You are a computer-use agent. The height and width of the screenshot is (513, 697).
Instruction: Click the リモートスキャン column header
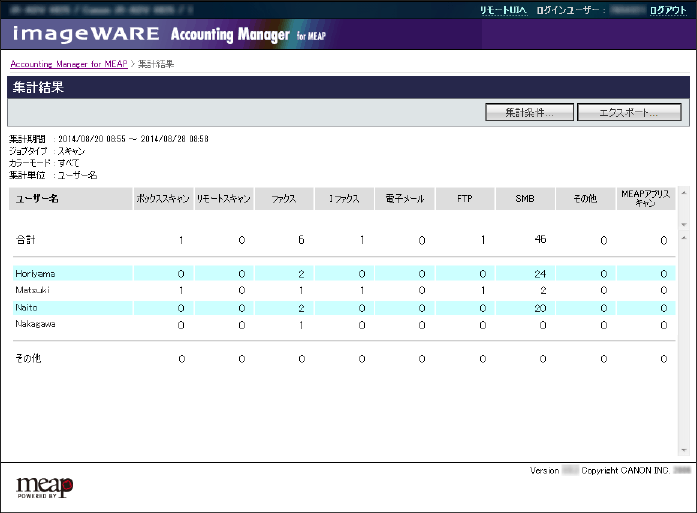(x=223, y=199)
